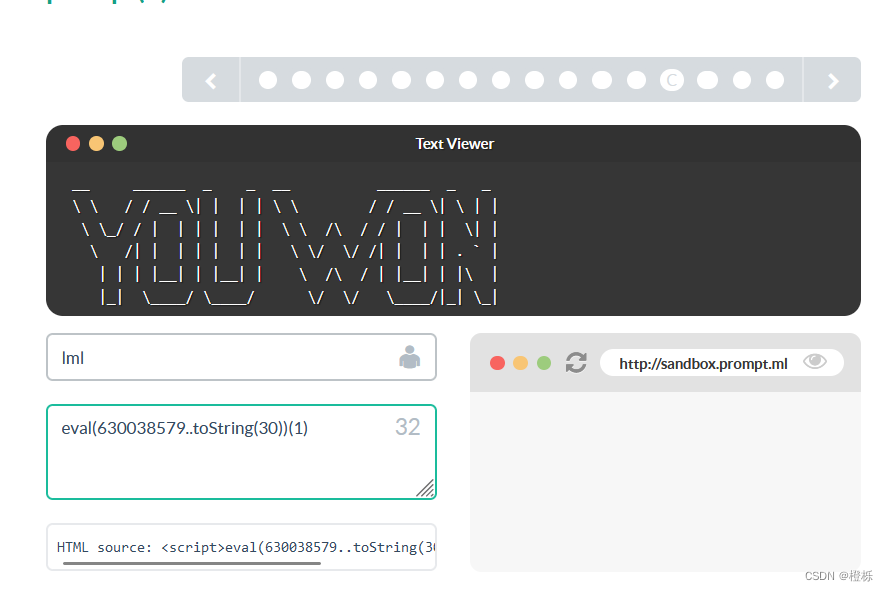This screenshot has width=888, height=591.
Task: Click green maximize dot in Text Viewer
Action: coord(119,144)
